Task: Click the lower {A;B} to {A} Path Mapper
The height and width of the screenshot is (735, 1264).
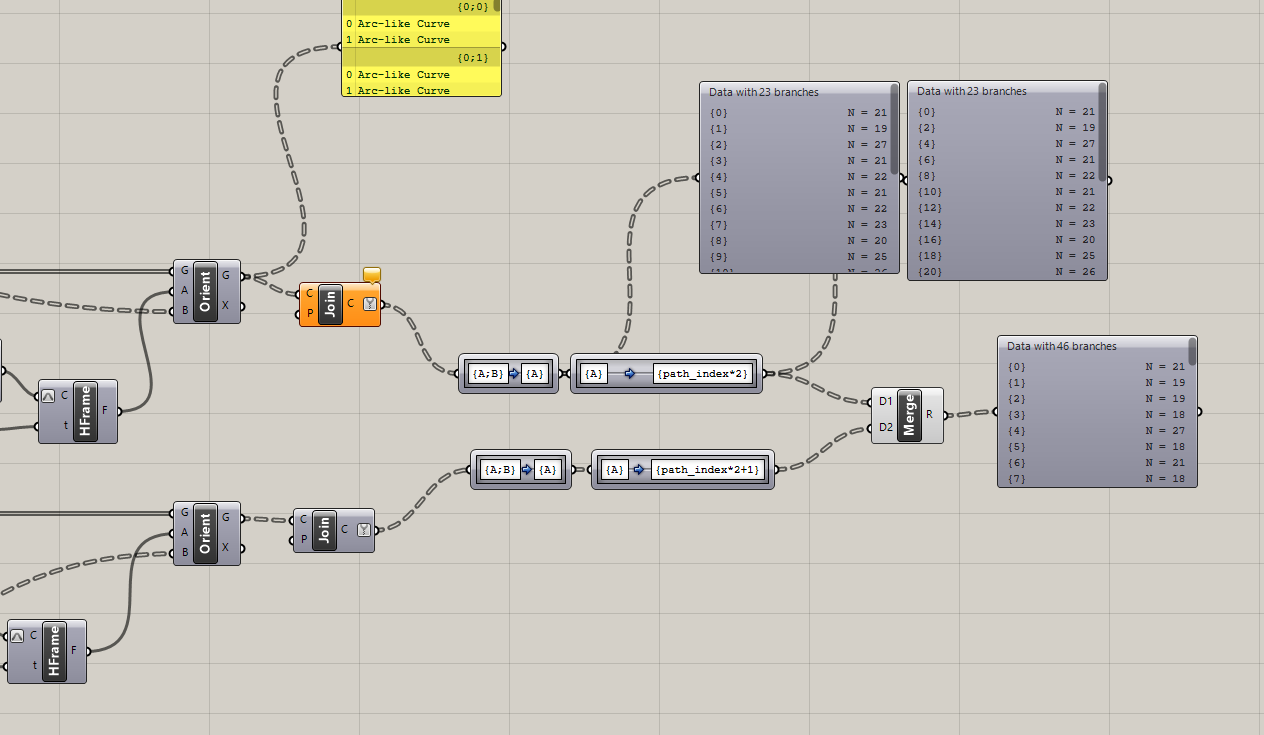Action: point(521,469)
